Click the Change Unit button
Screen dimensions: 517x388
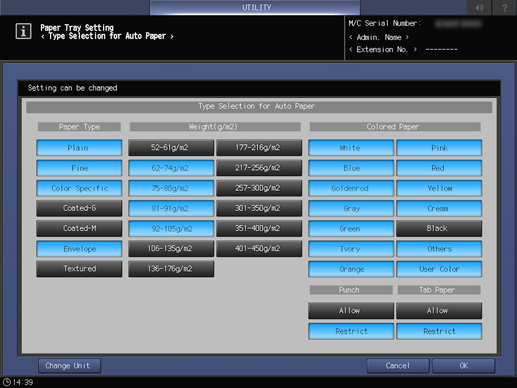click(69, 366)
